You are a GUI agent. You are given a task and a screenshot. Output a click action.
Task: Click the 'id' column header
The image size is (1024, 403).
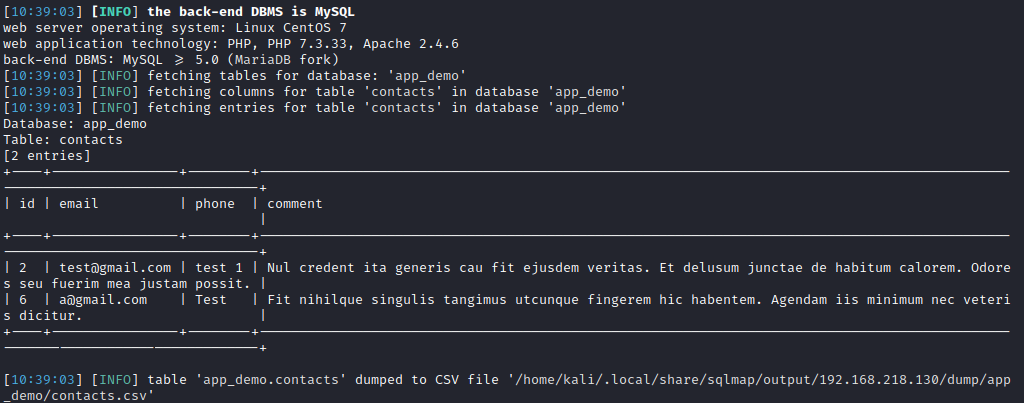(27, 204)
